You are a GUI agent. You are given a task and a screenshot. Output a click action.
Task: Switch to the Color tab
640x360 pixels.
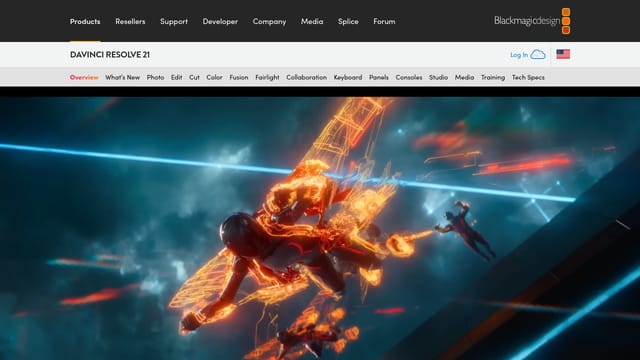[214, 77]
